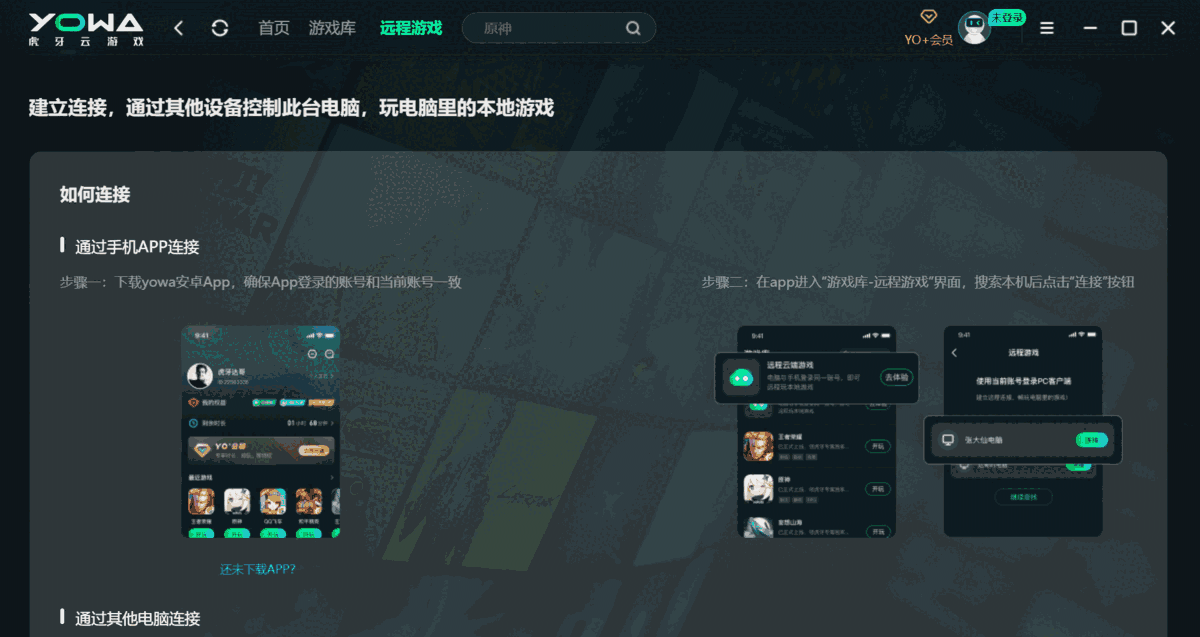Open the hamburger menu icon

click(x=1046, y=27)
